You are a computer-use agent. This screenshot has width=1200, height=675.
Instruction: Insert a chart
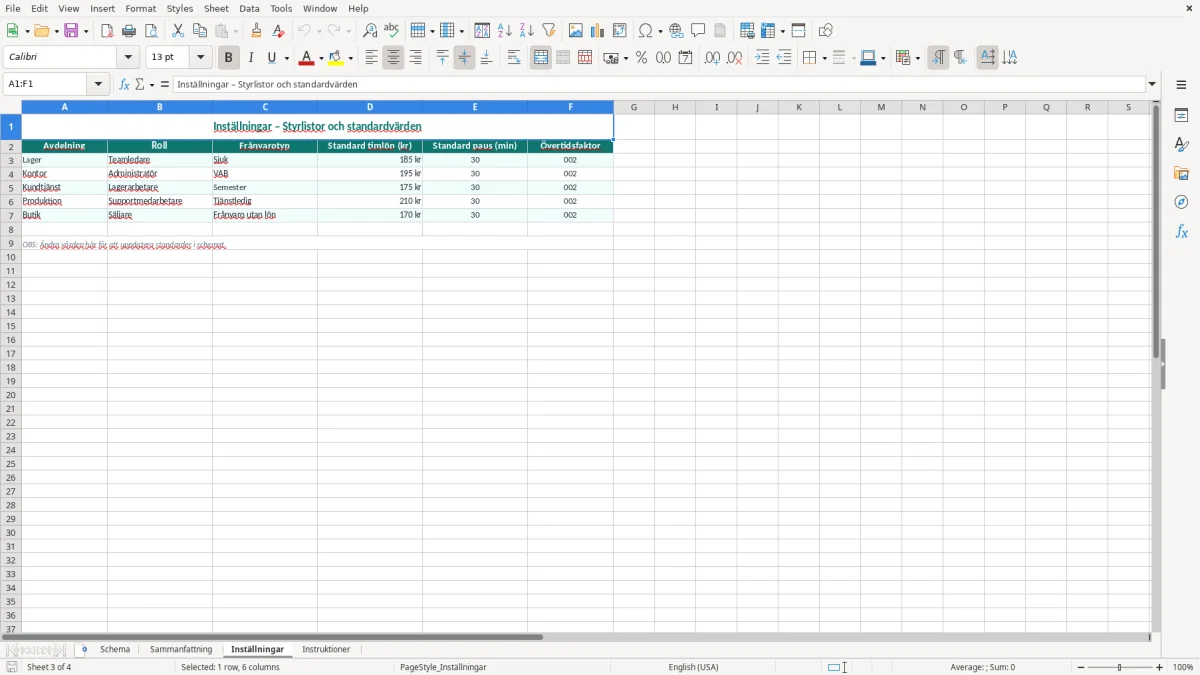(x=598, y=31)
